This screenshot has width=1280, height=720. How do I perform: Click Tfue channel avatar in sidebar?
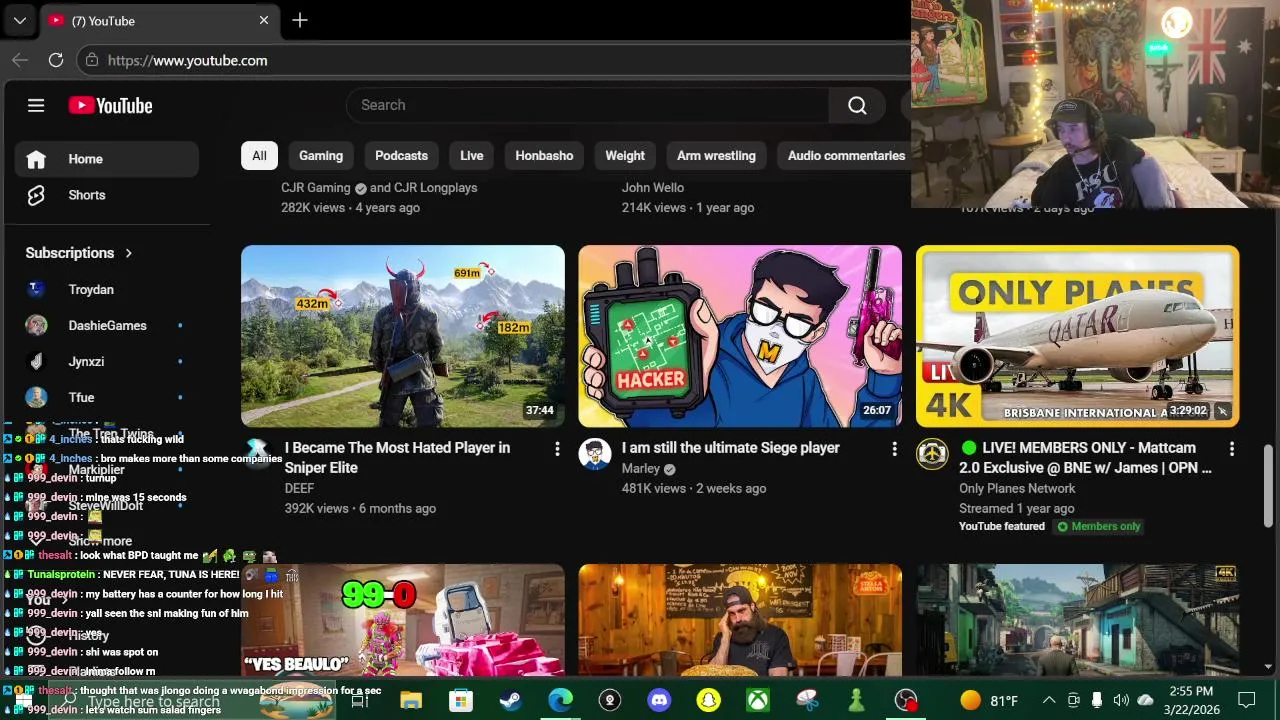(x=36, y=397)
